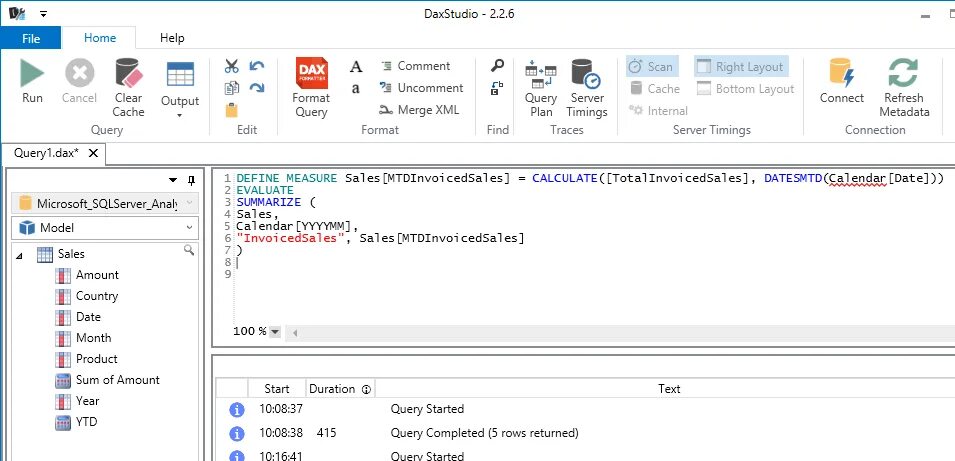Format query with DAX Formatter
Screen dimensions: 955x461
coord(311,88)
